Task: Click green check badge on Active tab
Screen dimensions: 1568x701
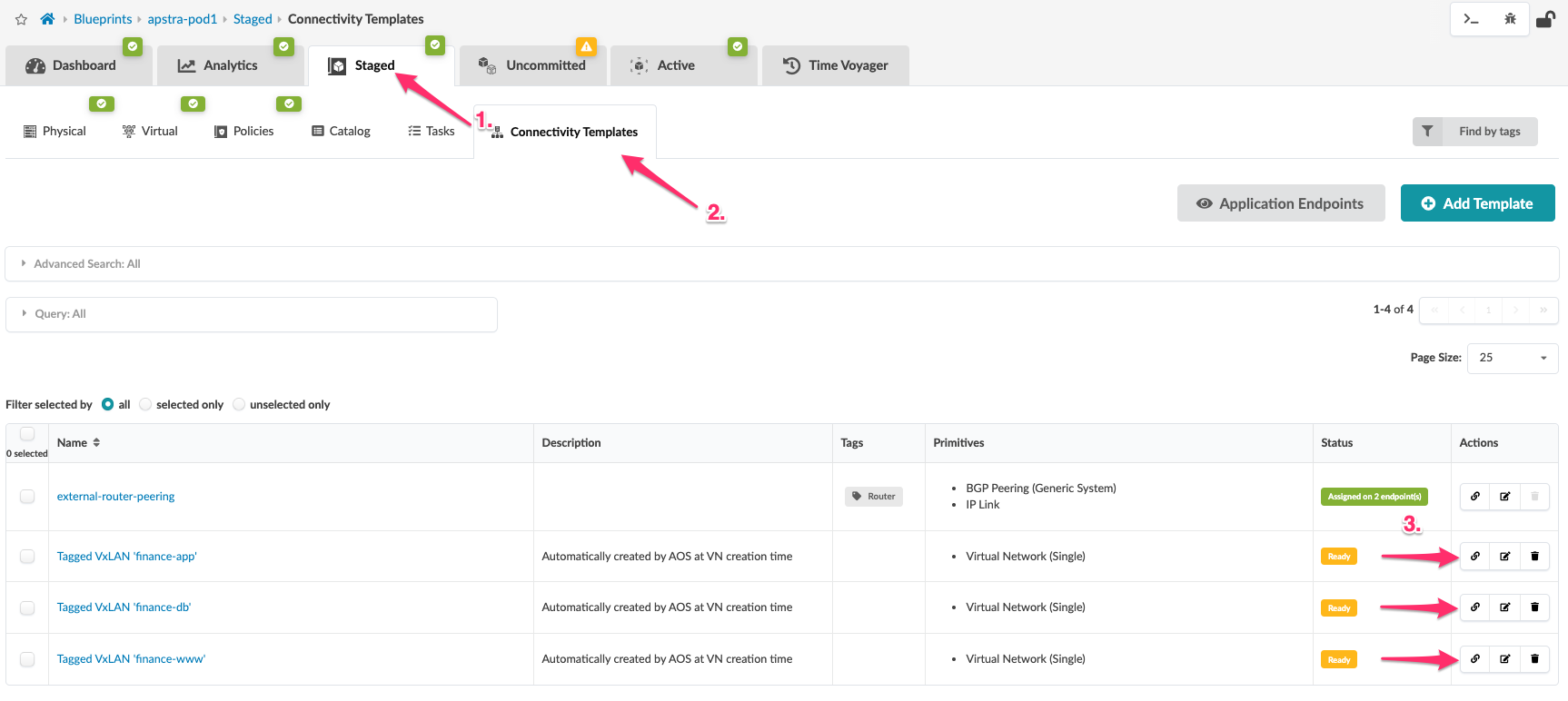Action: point(738,46)
